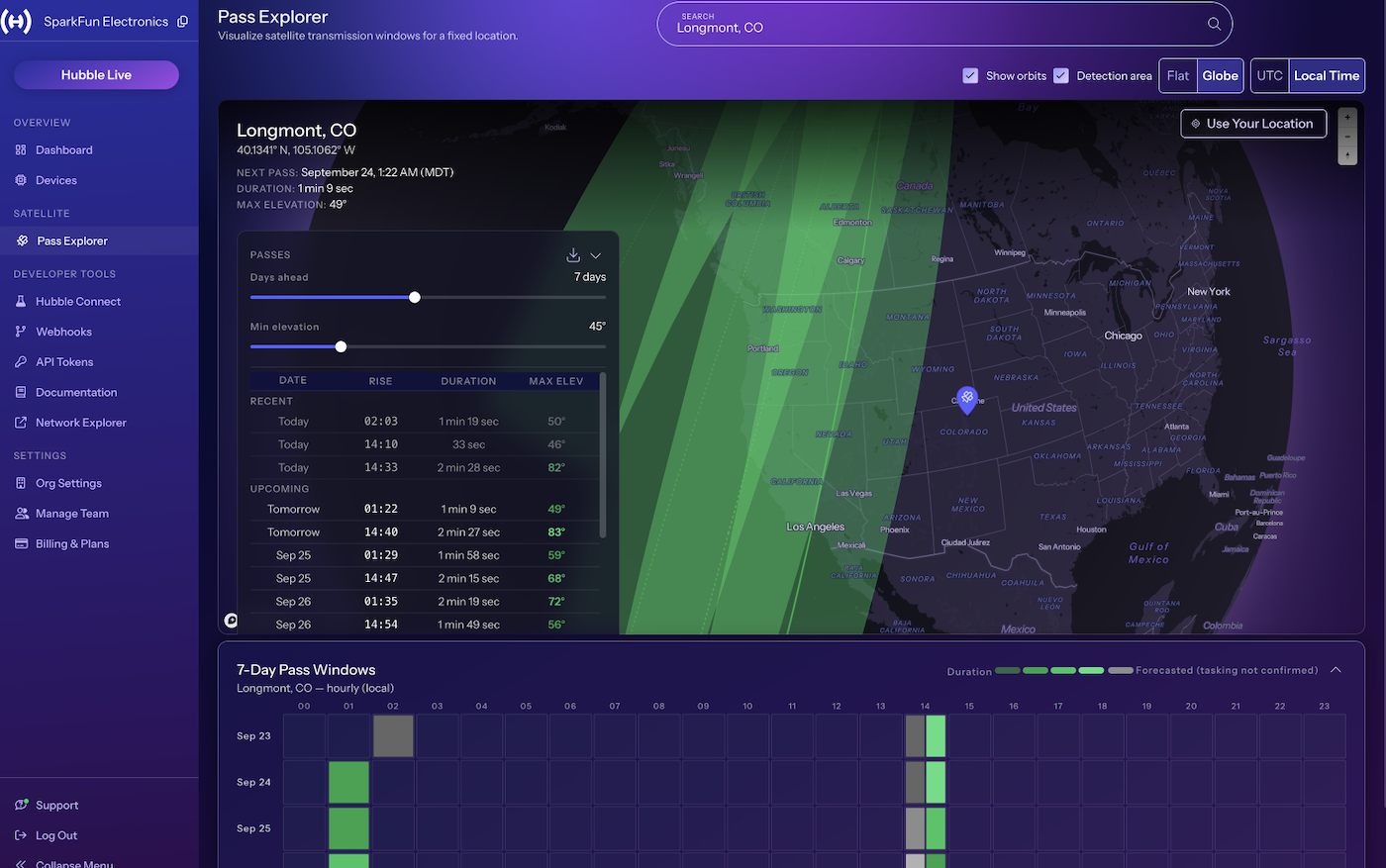Viewport: 1386px width, 868px height.
Task: Collapse the 7-Day Pass Windows section
Action: (x=1336, y=670)
